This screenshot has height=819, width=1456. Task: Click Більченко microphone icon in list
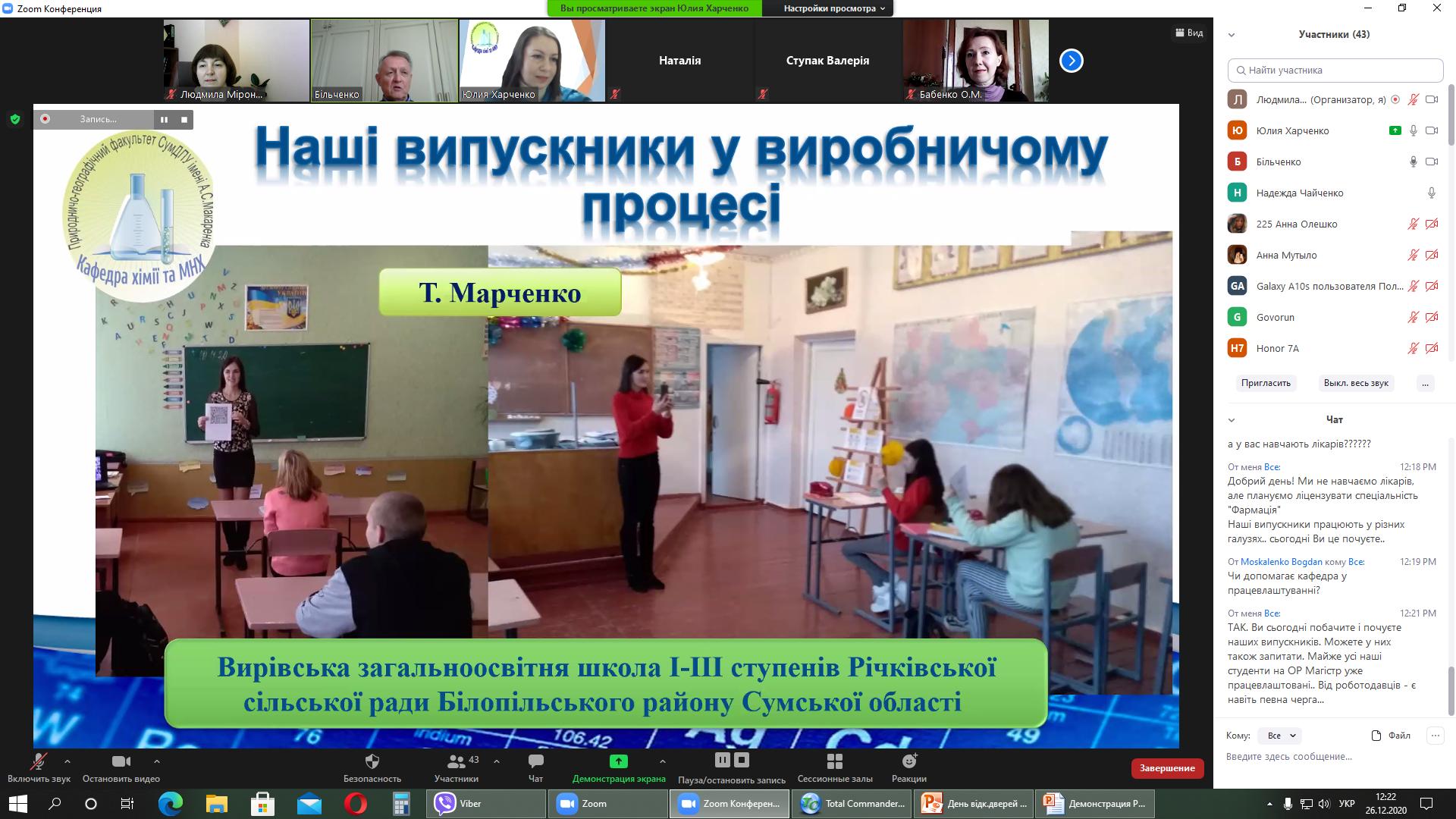click(1413, 162)
